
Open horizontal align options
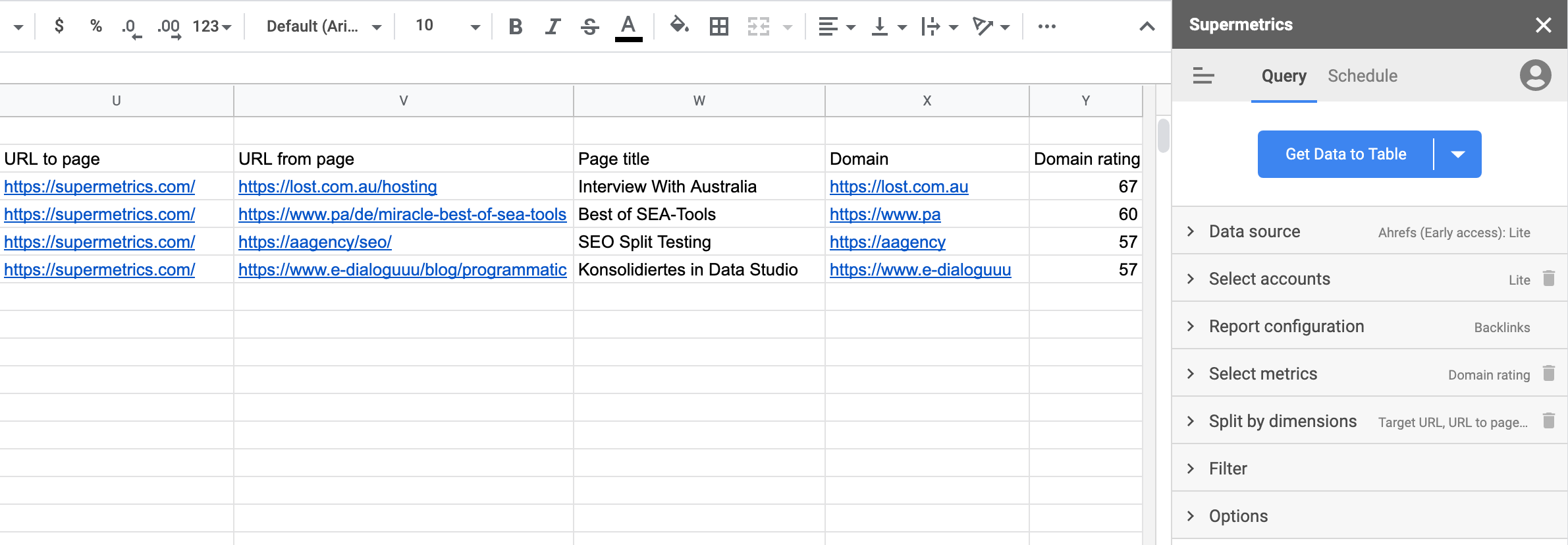(x=836, y=26)
